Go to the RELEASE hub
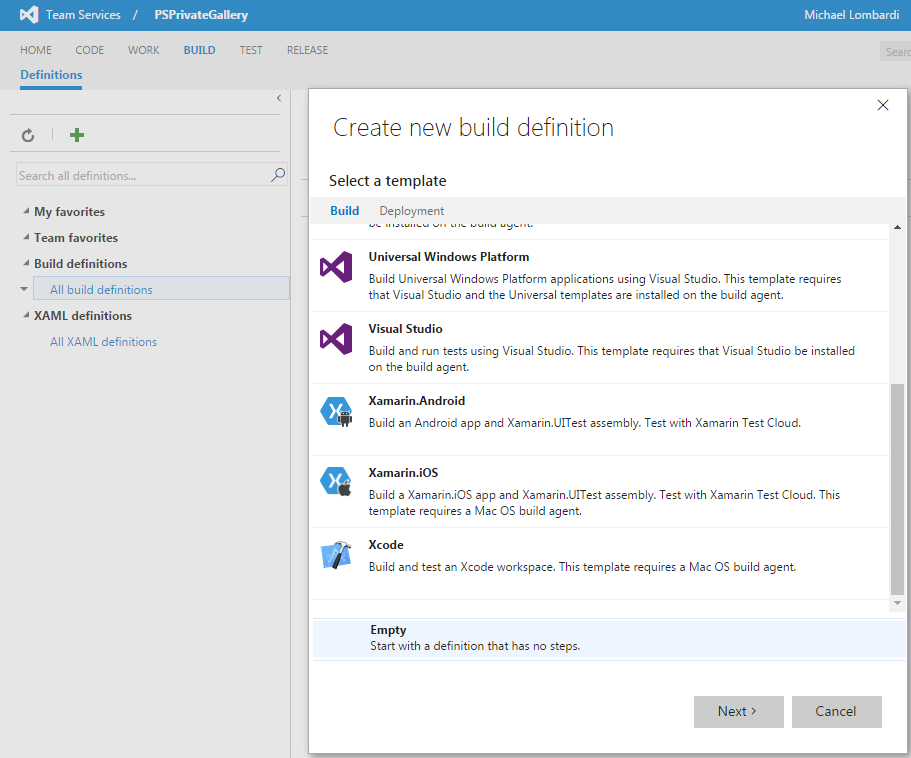 click(307, 51)
